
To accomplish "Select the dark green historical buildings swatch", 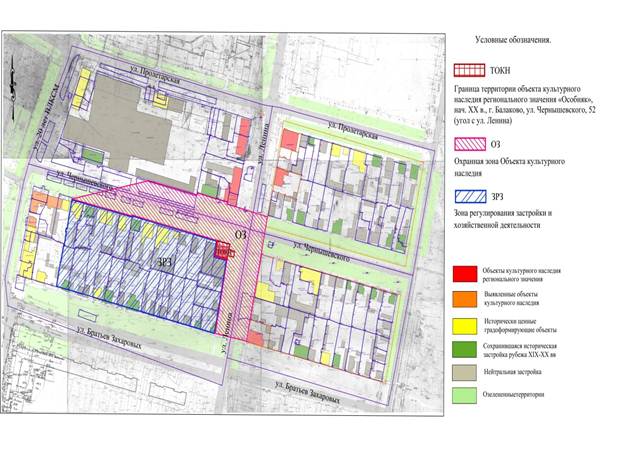I will tap(464, 350).
